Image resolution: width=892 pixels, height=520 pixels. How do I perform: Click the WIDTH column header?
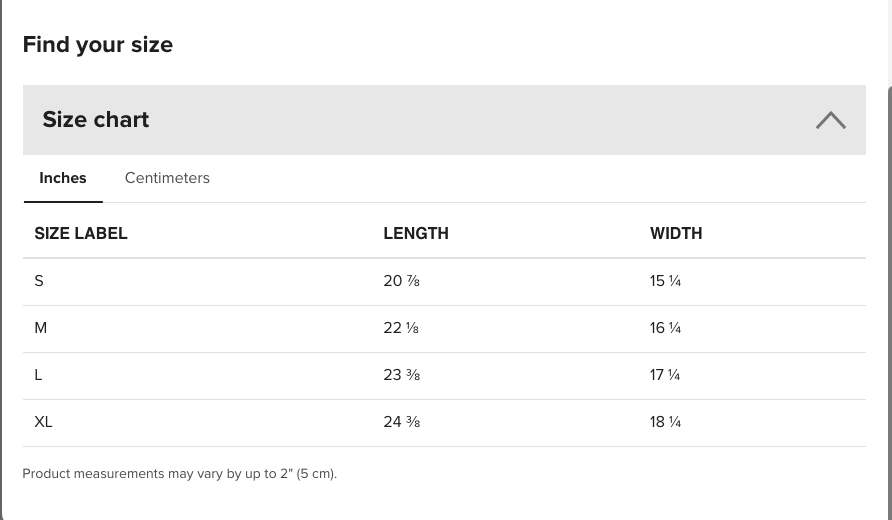pos(676,233)
